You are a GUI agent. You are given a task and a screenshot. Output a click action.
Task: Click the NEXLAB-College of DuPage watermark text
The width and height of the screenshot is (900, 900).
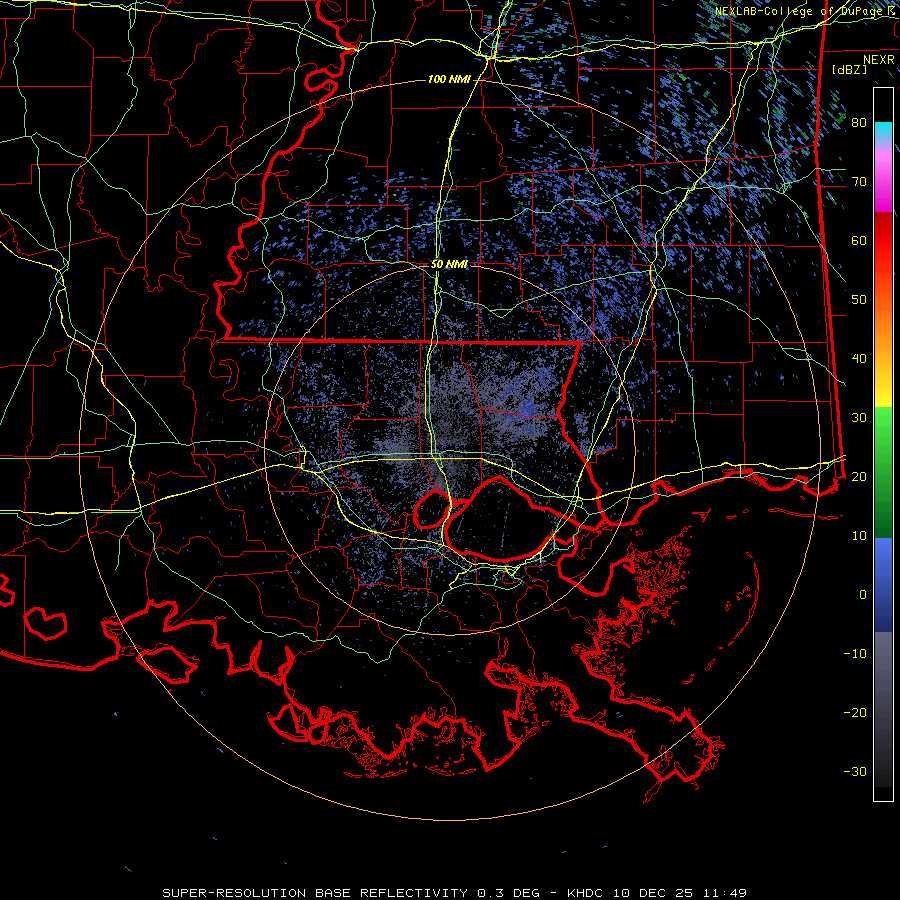(800, 11)
